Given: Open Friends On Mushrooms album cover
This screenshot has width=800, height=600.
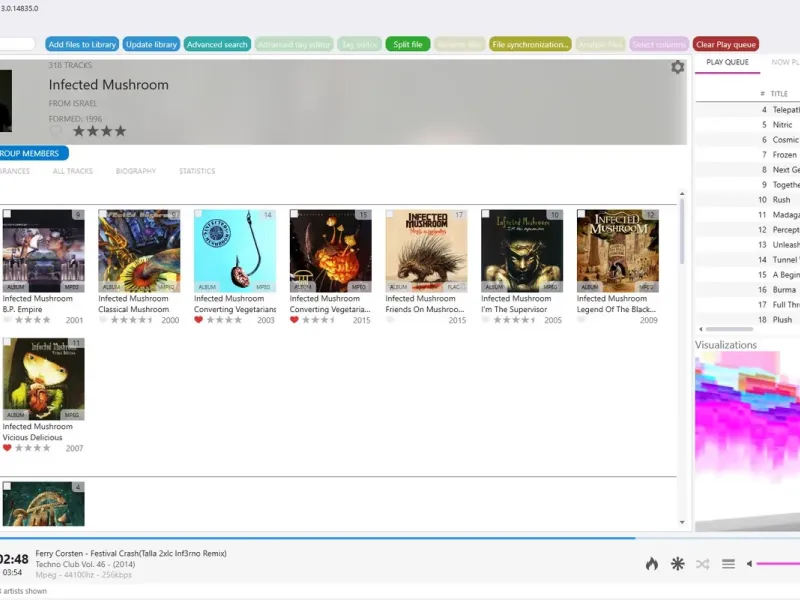Looking at the screenshot, I should [x=427, y=251].
